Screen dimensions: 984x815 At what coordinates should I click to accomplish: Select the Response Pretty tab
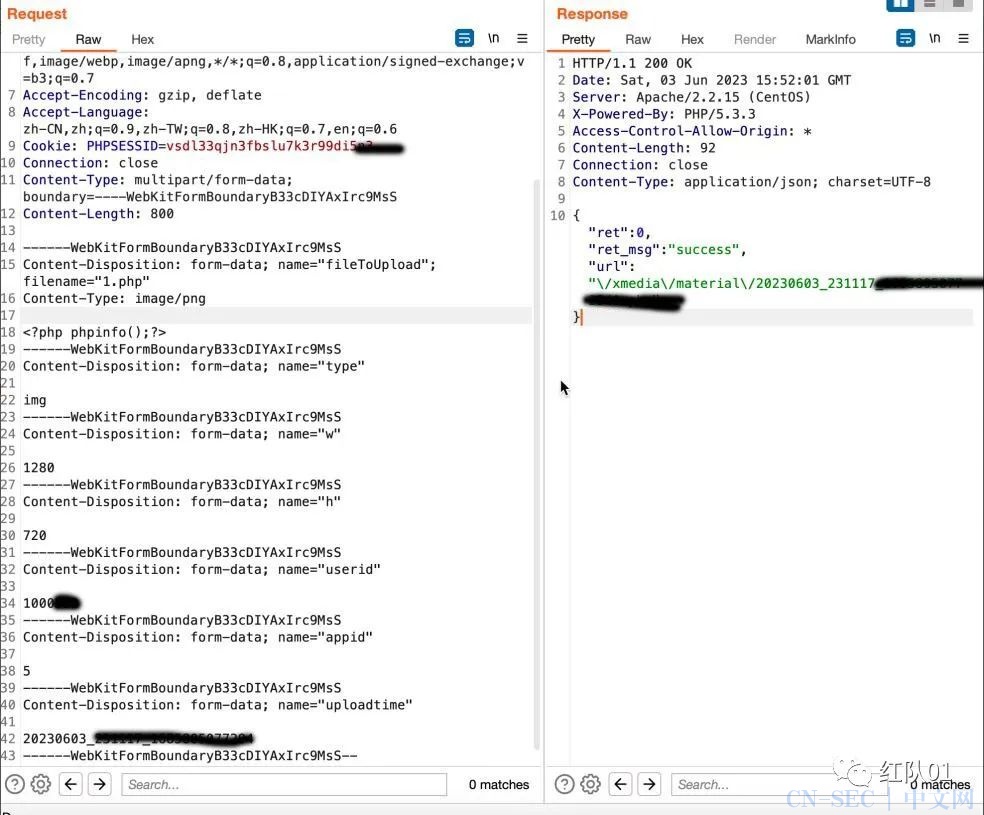(578, 40)
